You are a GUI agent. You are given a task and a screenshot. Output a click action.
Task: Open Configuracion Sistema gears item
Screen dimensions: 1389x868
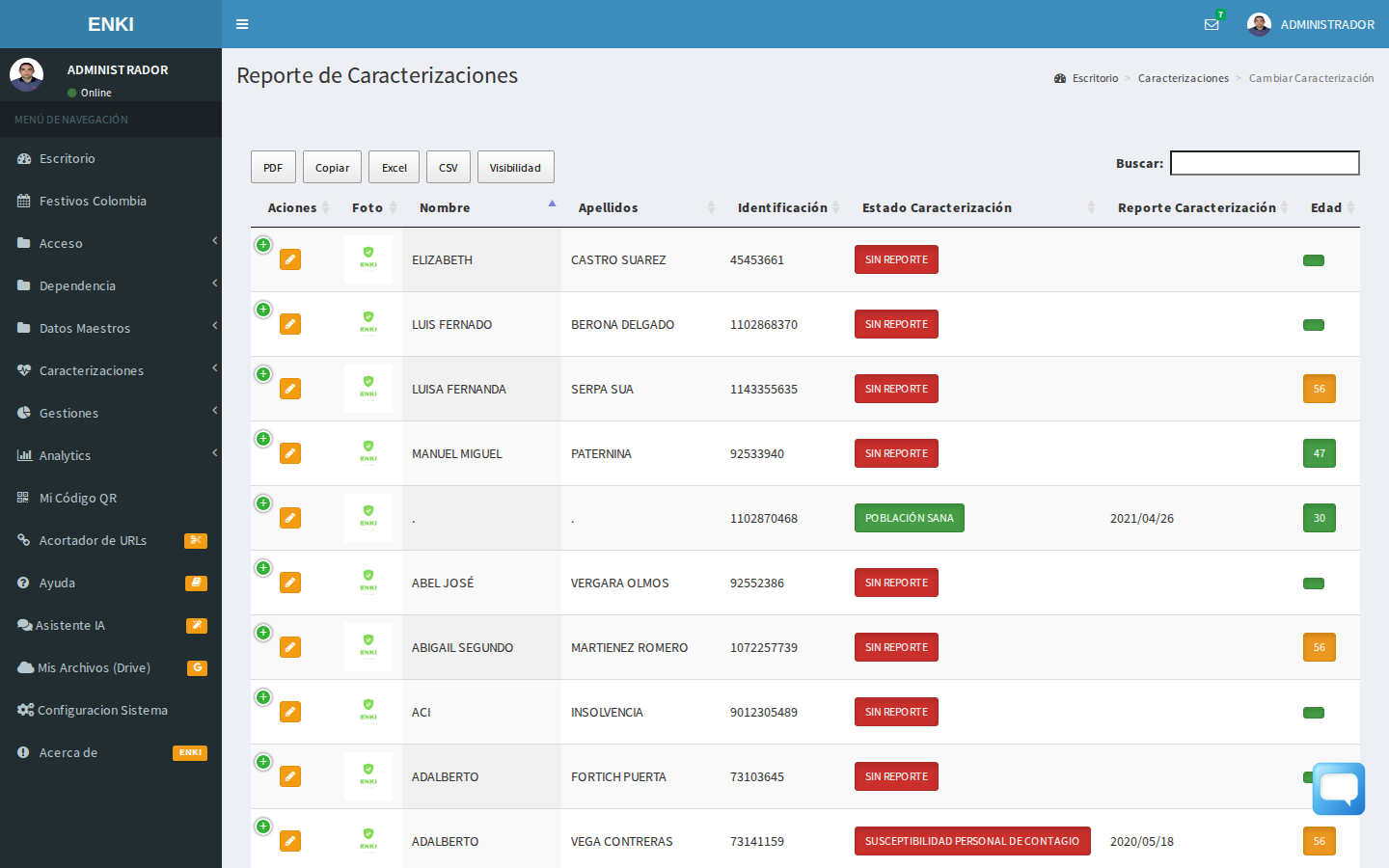(x=111, y=710)
